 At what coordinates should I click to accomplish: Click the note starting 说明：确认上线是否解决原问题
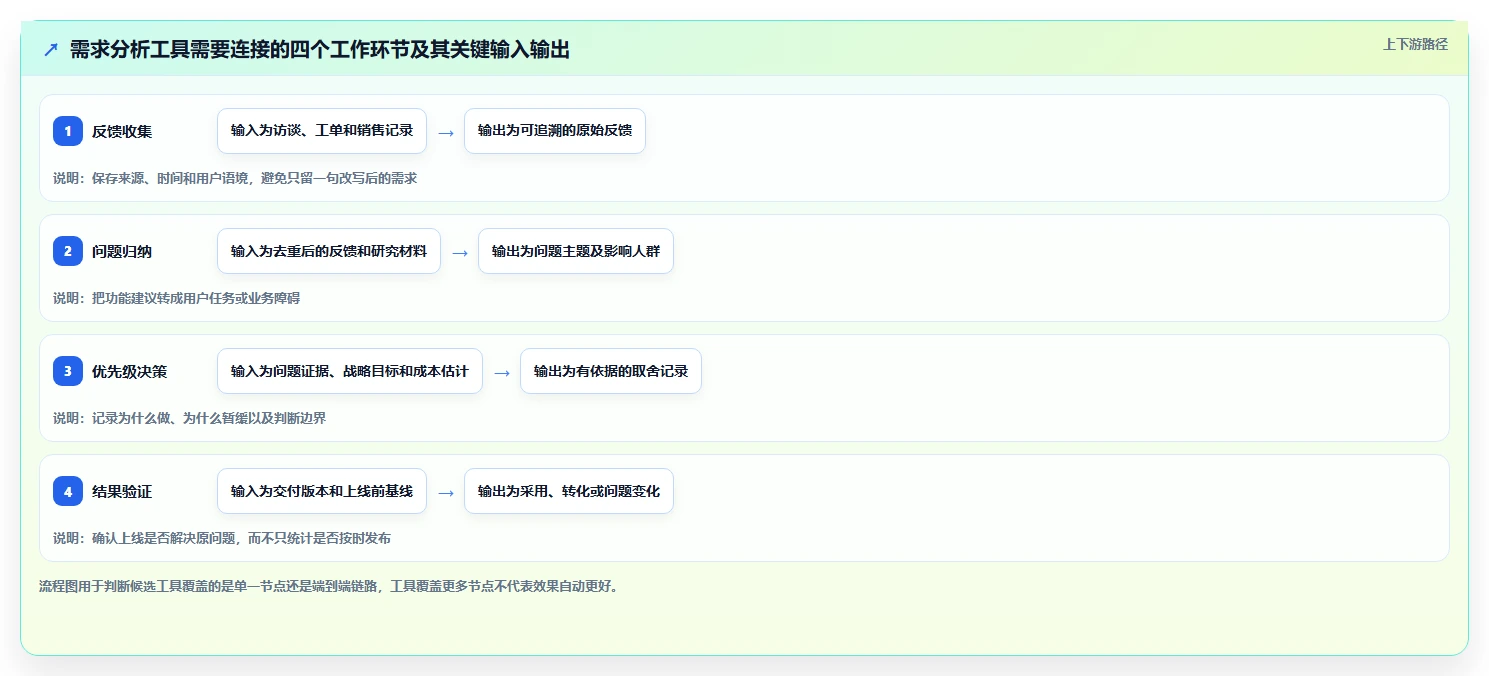pyautogui.click(x=222, y=538)
